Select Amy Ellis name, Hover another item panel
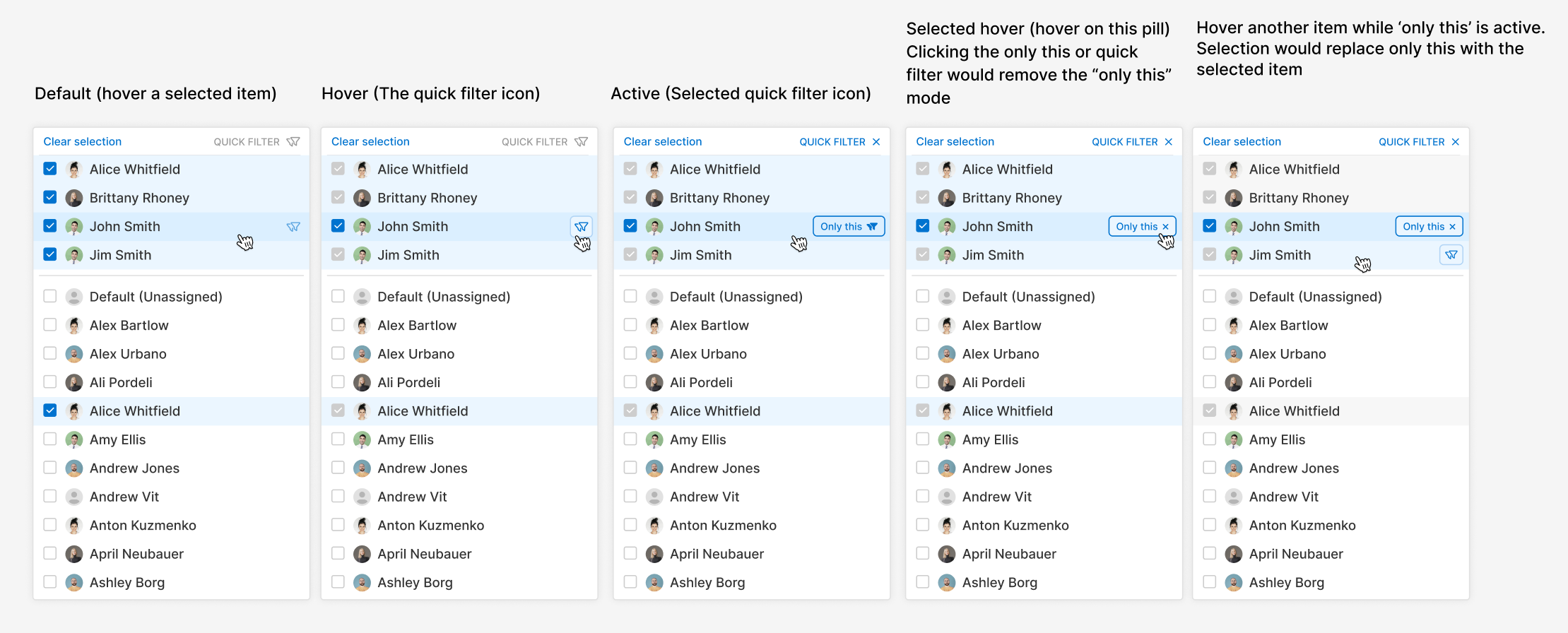 pyautogui.click(x=1277, y=439)
